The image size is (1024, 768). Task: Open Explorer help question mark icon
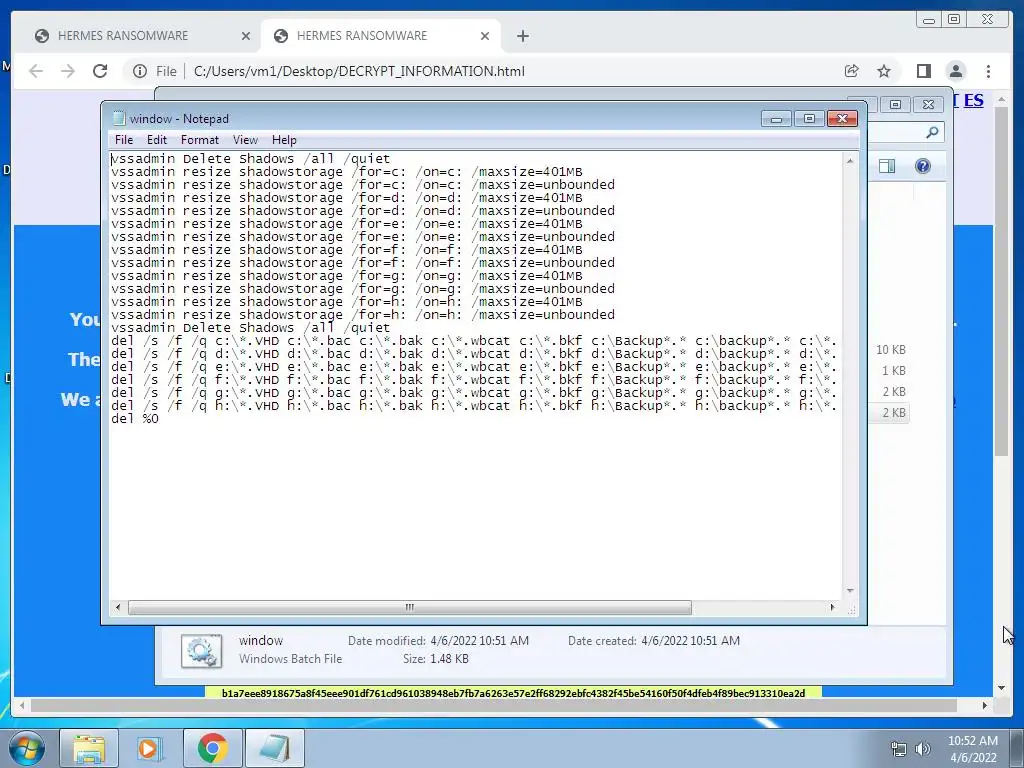[x=923, y=166]
